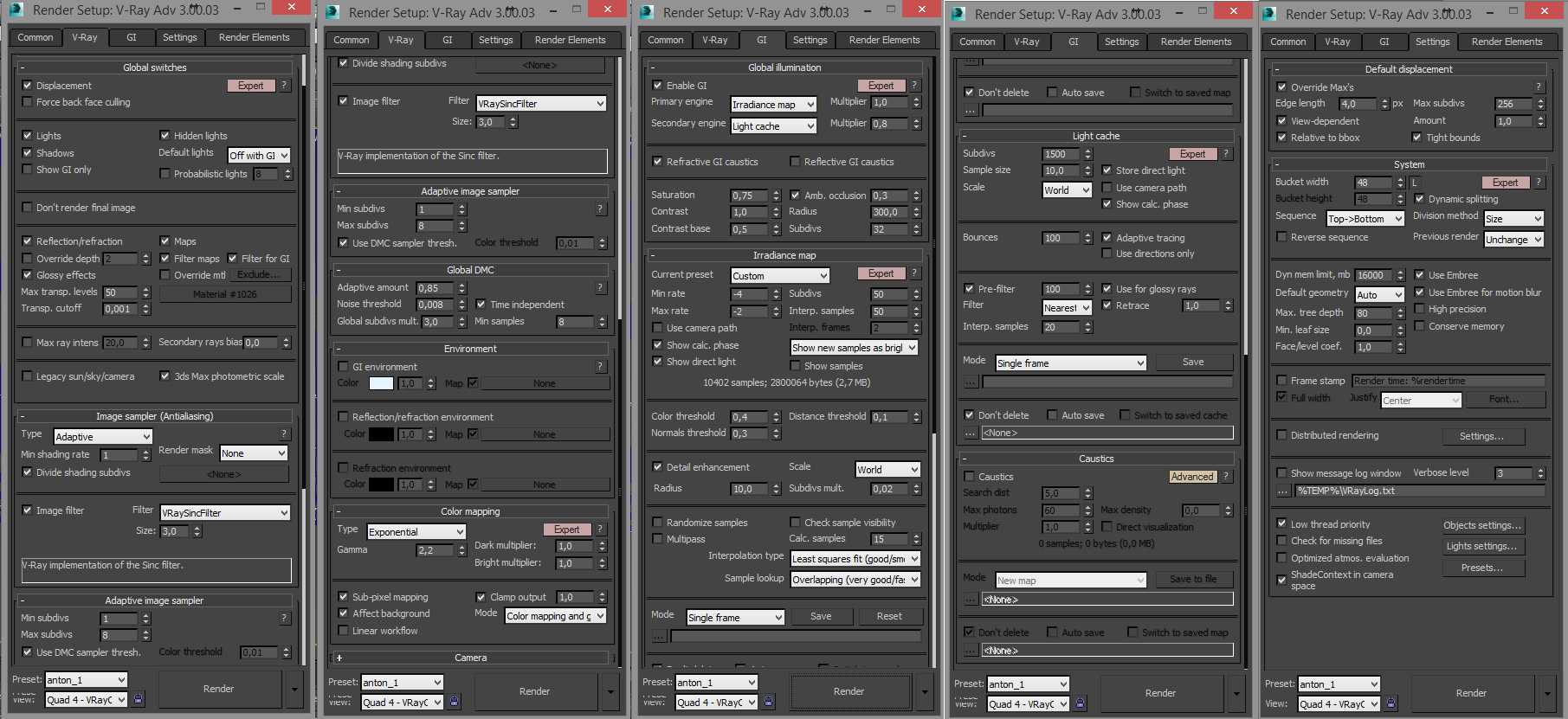
Task: Click Render button in the Global switches window
Action: click(219, 689)
